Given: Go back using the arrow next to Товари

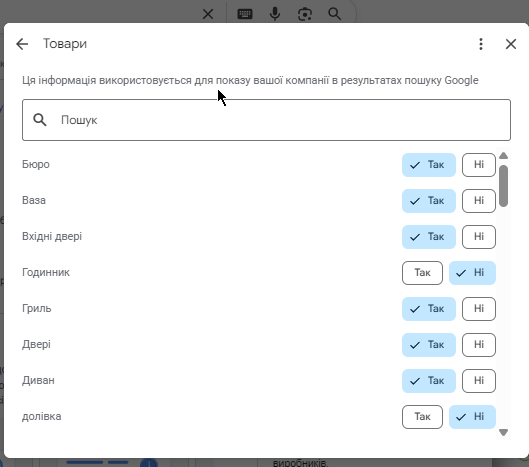Looking at the screenshot, I should 22,44.
